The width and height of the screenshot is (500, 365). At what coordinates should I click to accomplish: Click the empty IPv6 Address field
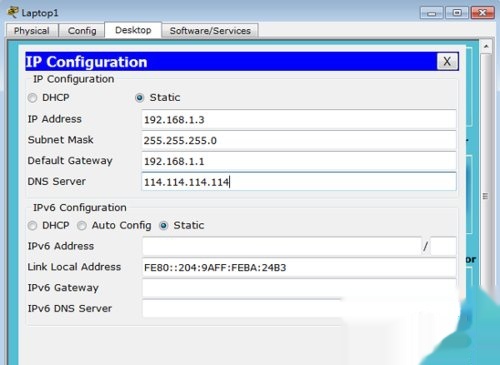282,246
